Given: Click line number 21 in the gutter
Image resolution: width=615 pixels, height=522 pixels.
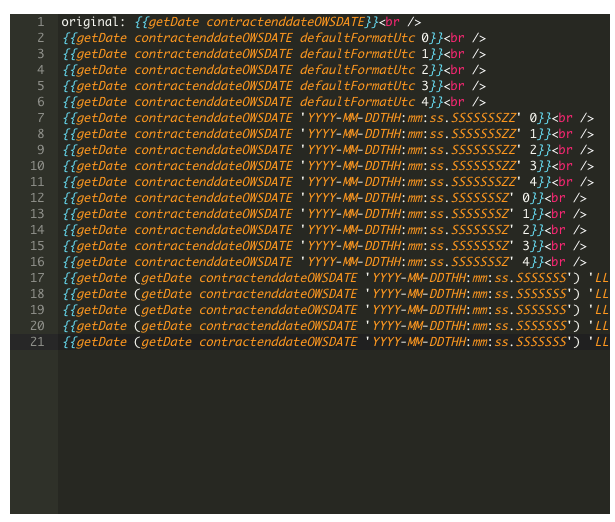Looking at the screenshot, I should (37, 342).
